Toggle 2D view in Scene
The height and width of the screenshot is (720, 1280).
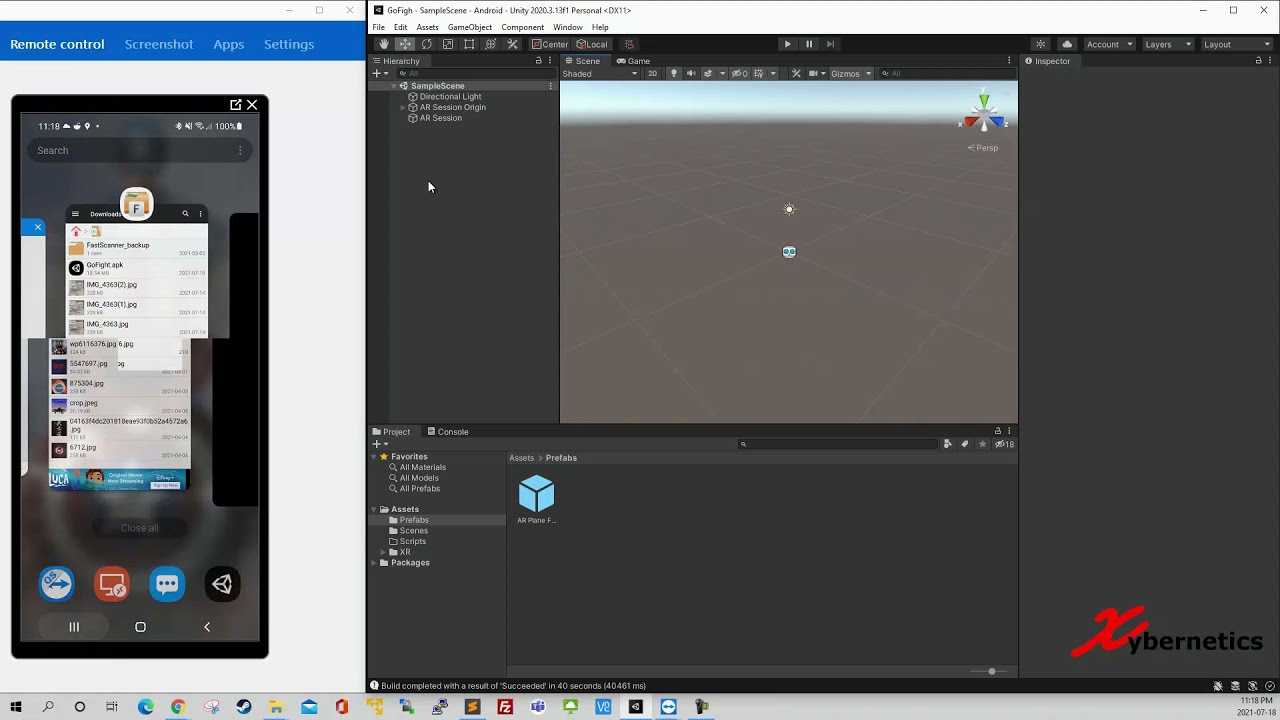(x=652, y=73)
